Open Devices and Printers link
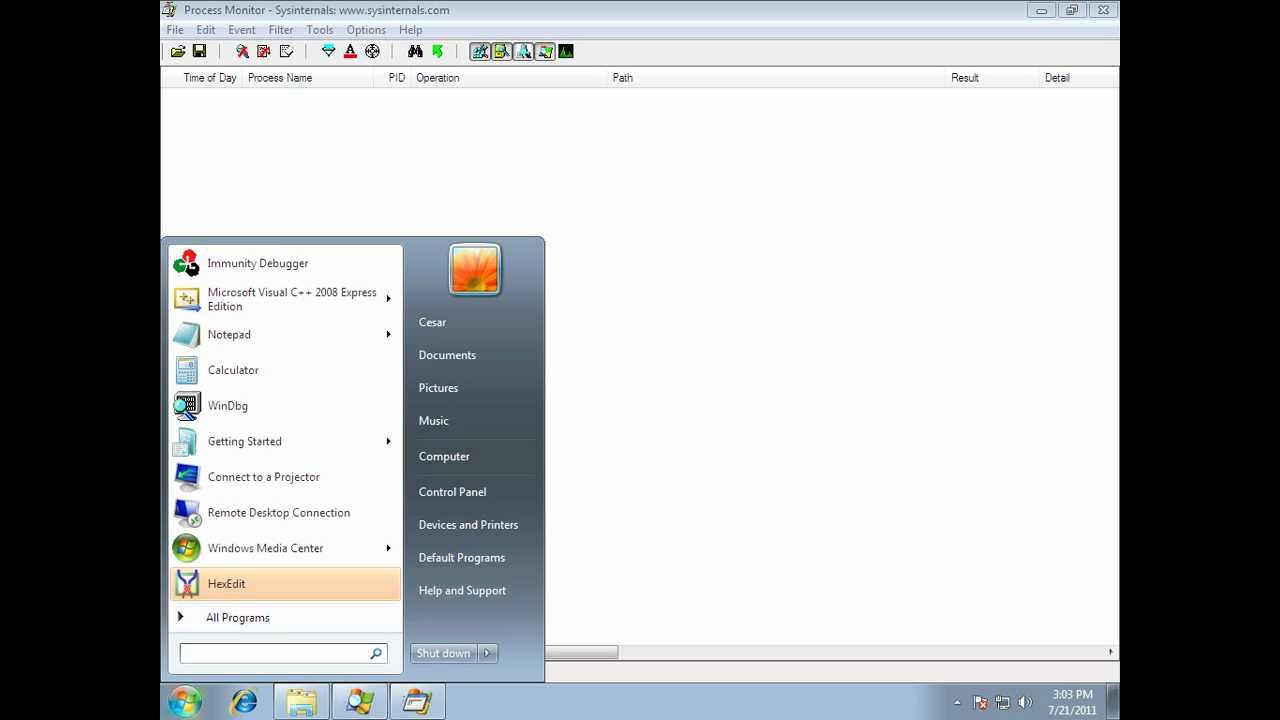Viewport: 1280px width, 720px height. pos(468,525)
